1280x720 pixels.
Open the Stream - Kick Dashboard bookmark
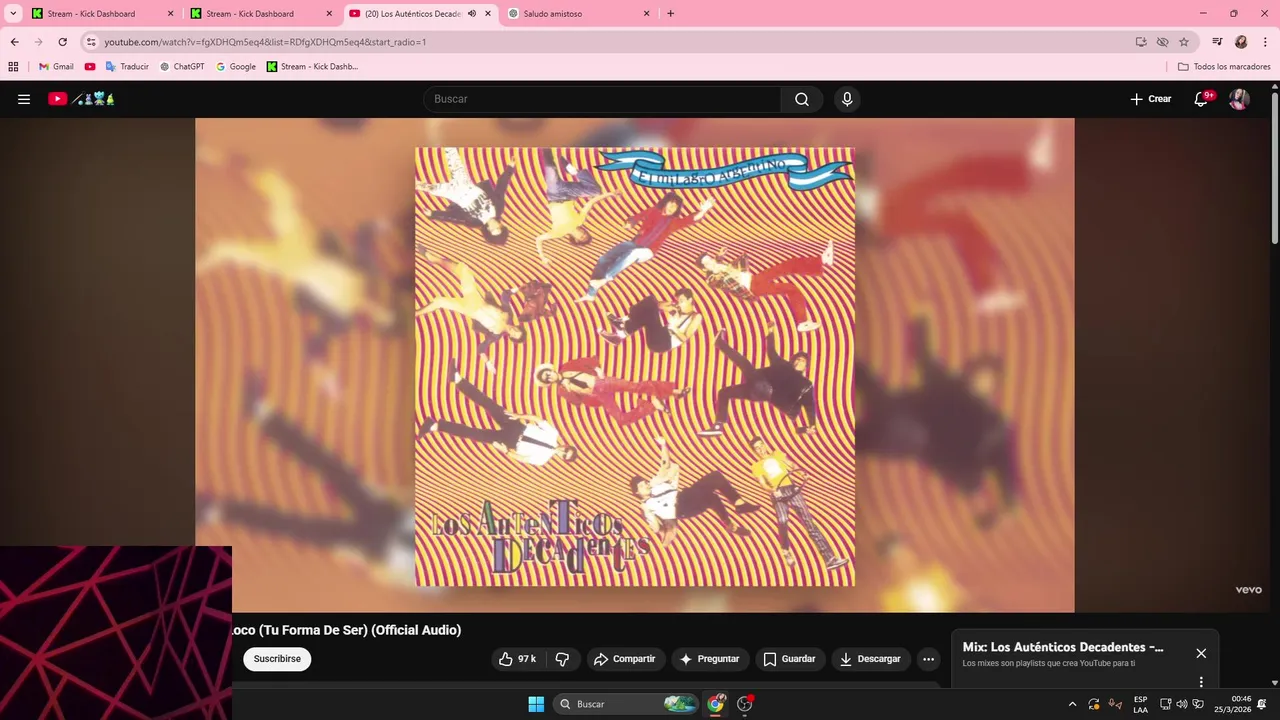(312, 67)
